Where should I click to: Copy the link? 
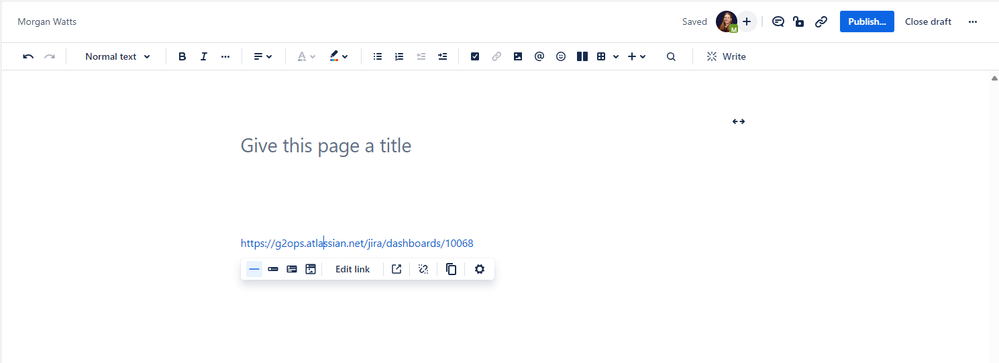pyautogui.click(x=451, y=269)
